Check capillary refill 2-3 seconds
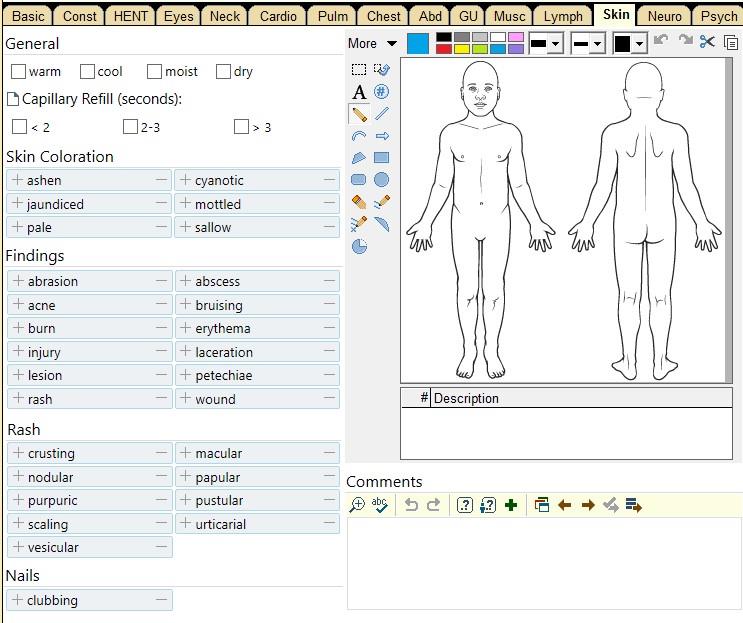The image size is (743, 623). pos(130,127)
